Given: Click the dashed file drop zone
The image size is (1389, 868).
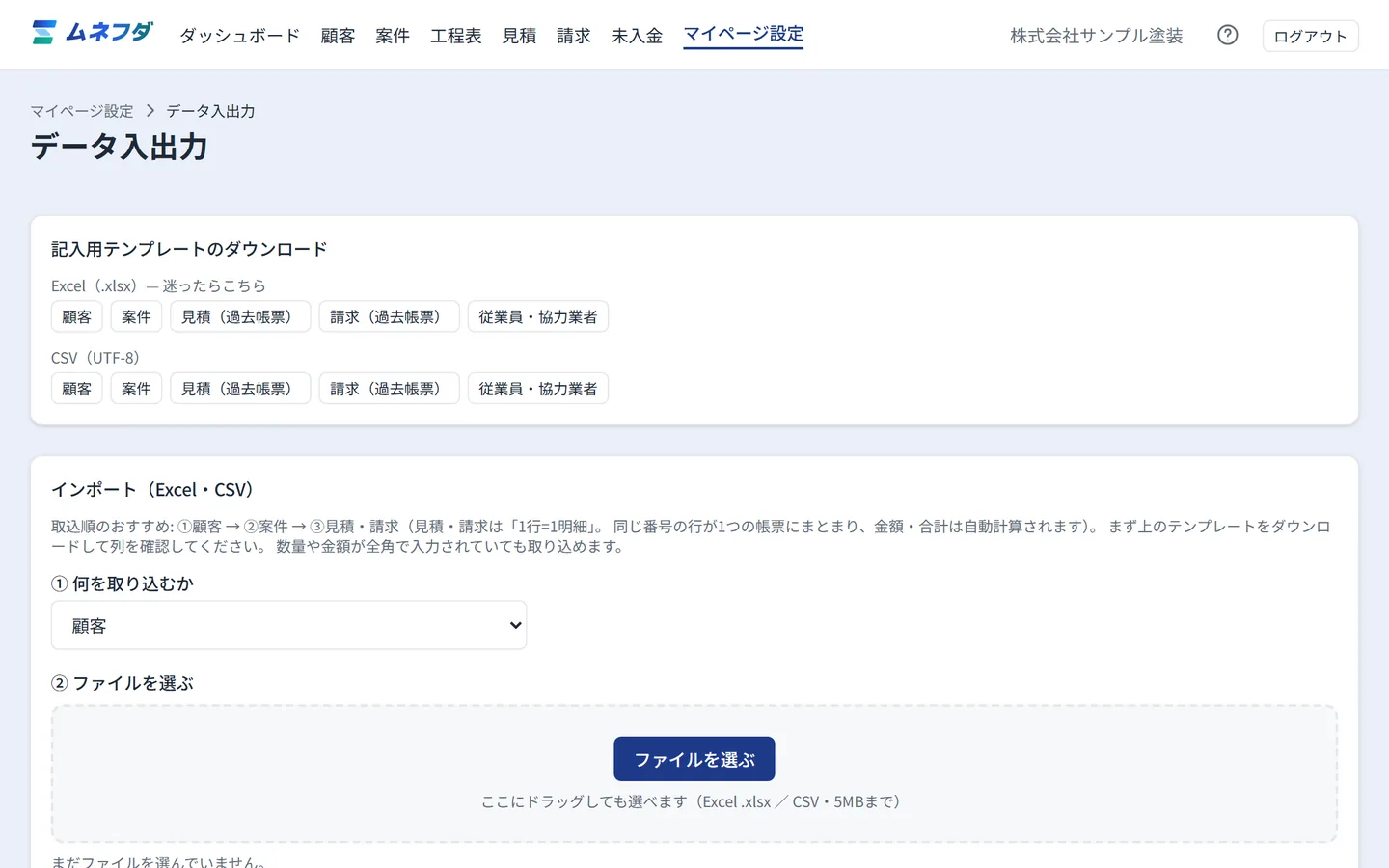Looking at the screenshot, I should pyautogui.click(x=694, y=773).
